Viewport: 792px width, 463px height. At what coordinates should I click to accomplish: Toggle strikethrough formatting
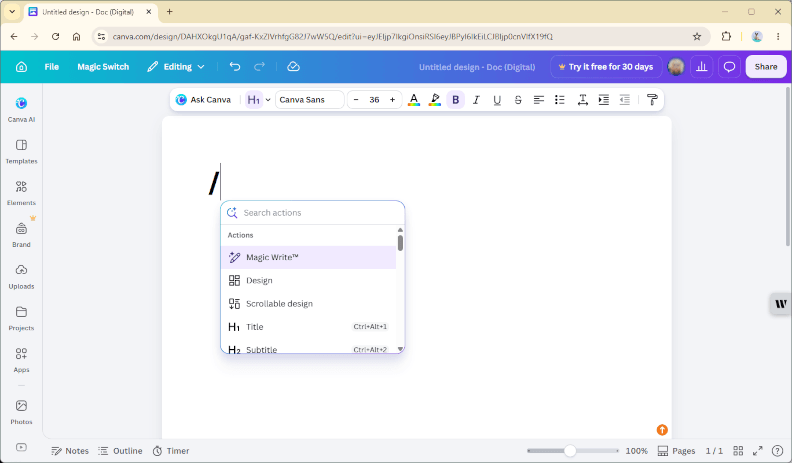pos(518,99)
